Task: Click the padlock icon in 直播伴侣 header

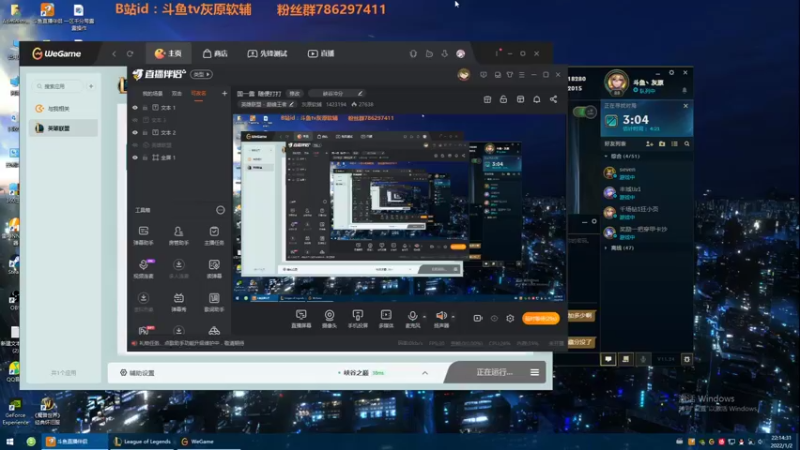Action: [504, 99]
